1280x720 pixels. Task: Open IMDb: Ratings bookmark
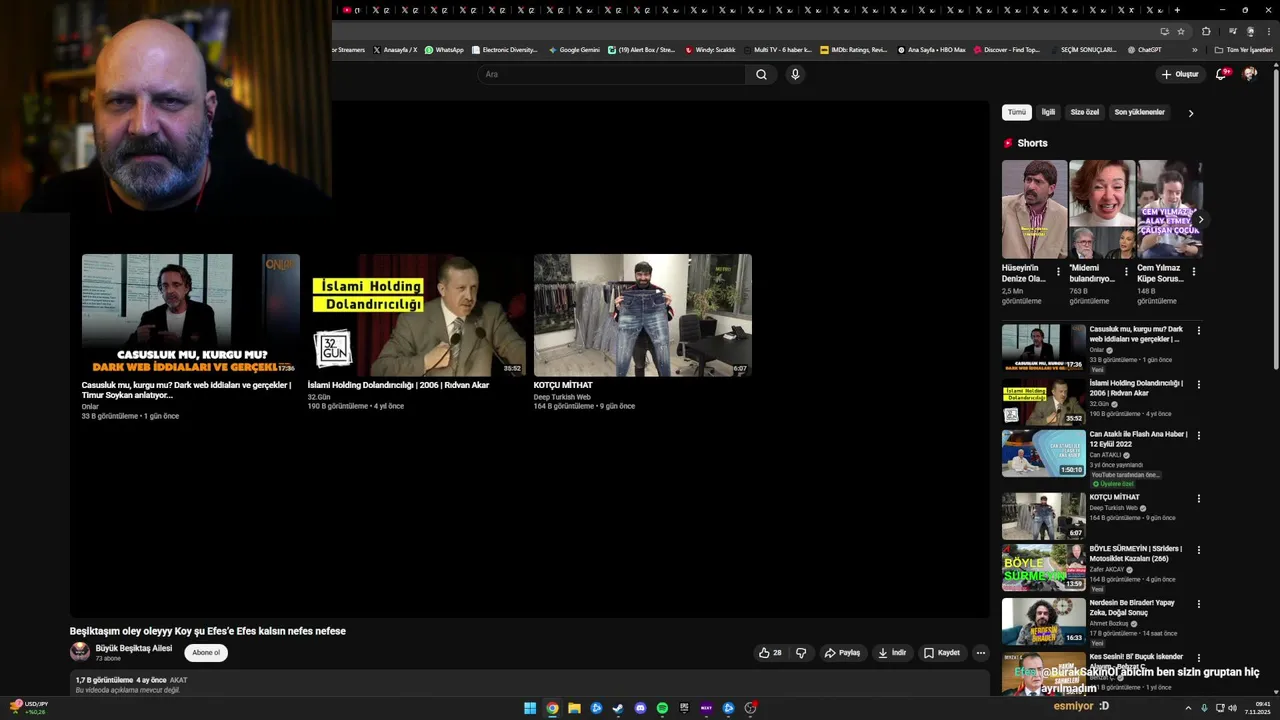point(853,49)
